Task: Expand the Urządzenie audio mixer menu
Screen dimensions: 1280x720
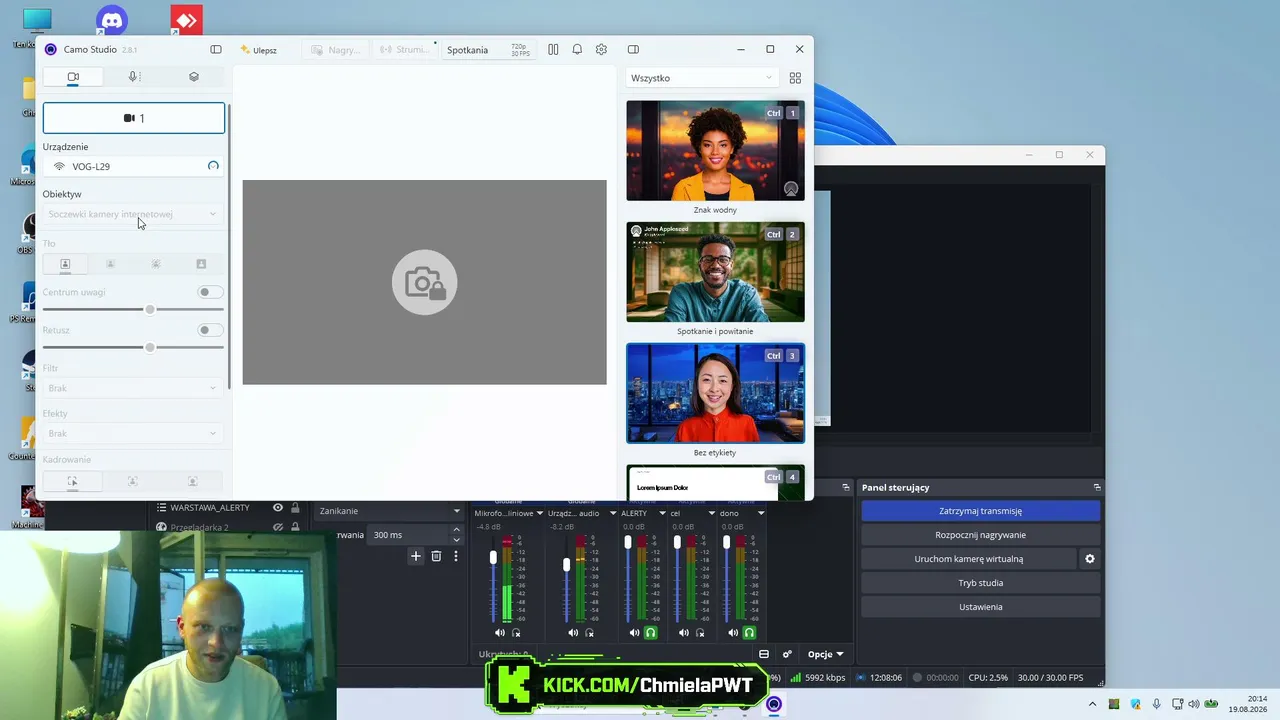Action: point(612,513)
